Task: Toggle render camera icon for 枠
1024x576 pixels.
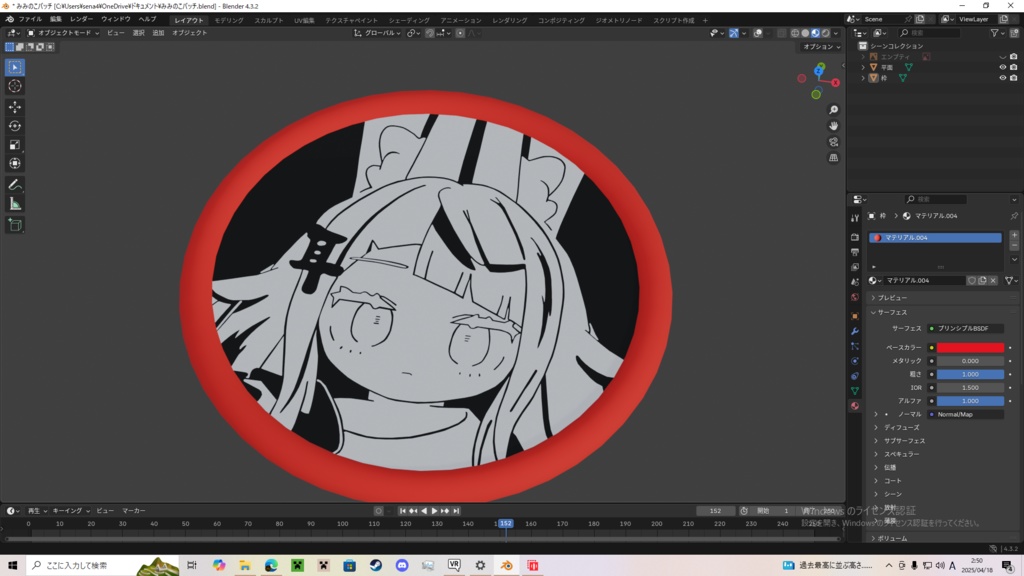Action: pos(1014,78)
